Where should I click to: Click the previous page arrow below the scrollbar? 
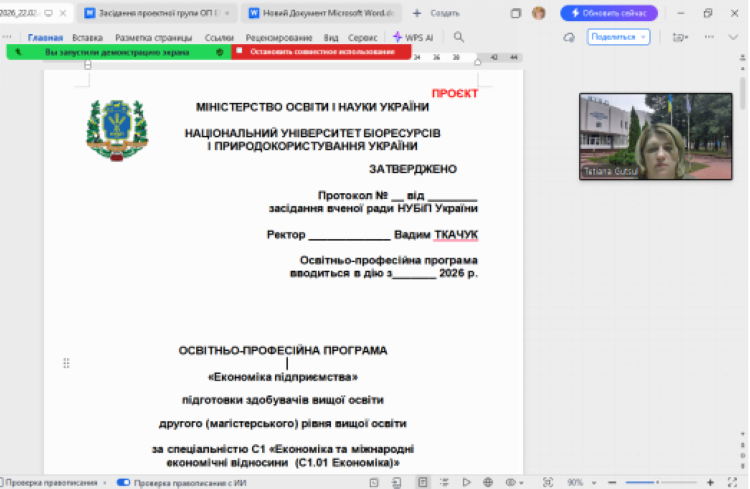(x=742, y=445)
